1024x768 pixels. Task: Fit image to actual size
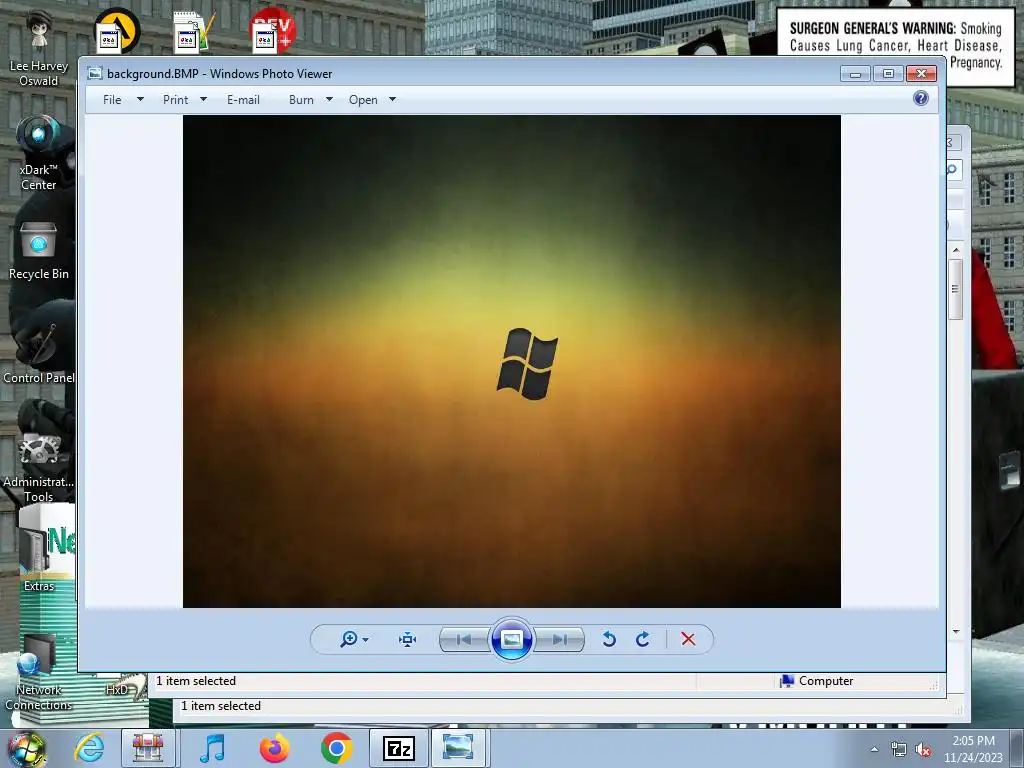click(408, 639)
